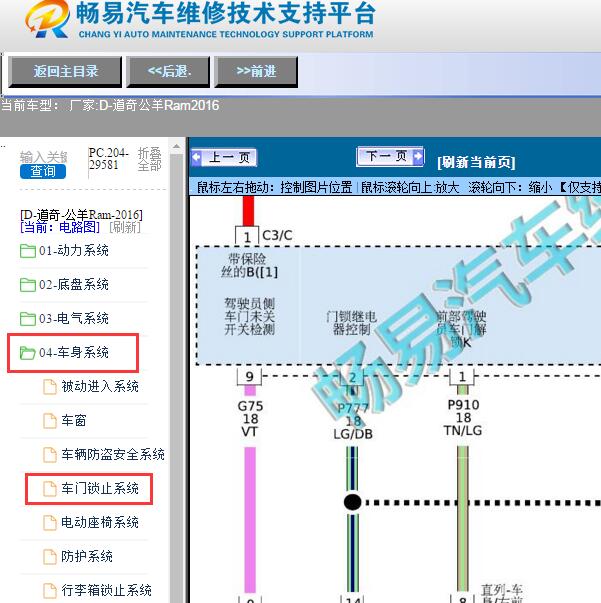Image resolution: width=601 pixels, height=603 pixels.
Task: Click the 防护系统 document icon
Action: click(50, 556)
